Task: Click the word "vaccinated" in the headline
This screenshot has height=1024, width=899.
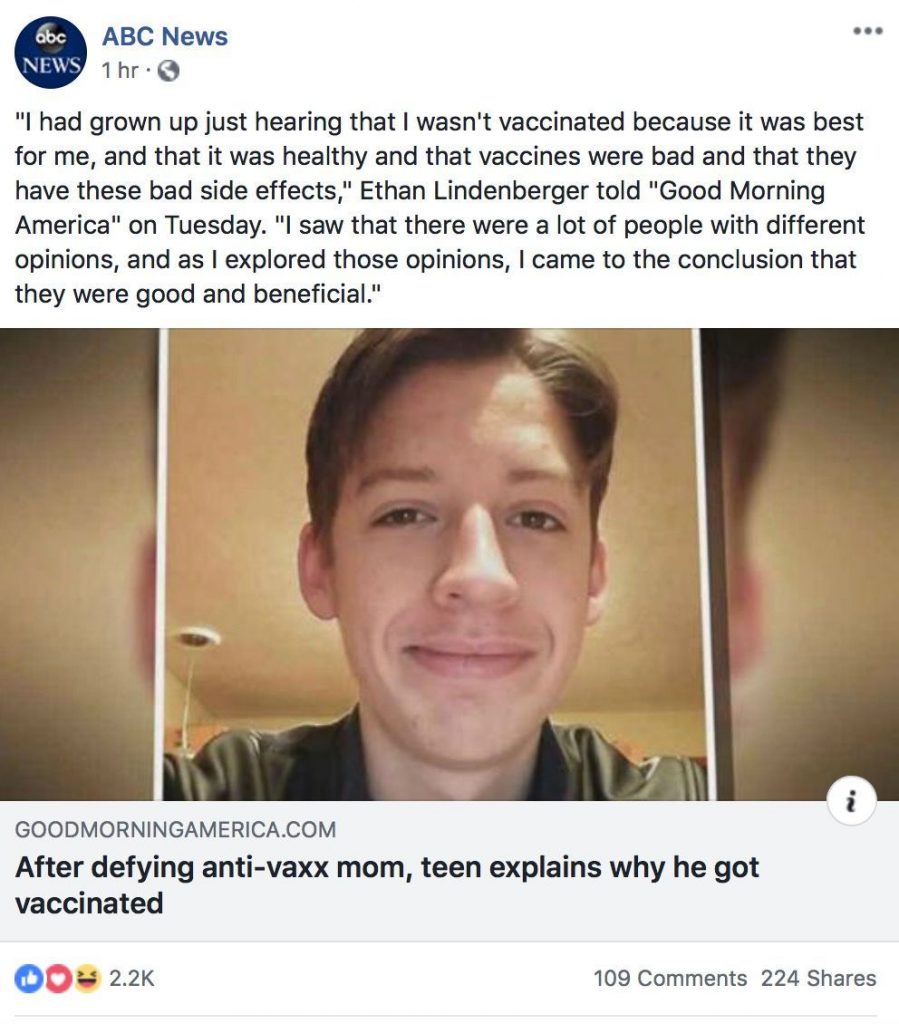Action: point(89,903)
